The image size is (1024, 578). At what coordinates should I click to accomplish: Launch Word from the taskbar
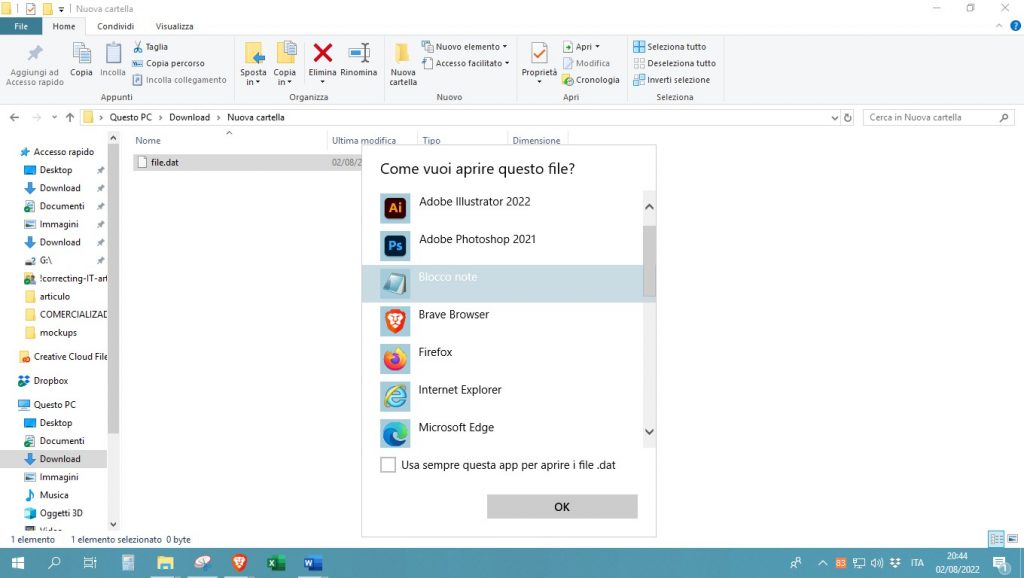[x=312, y=563]
